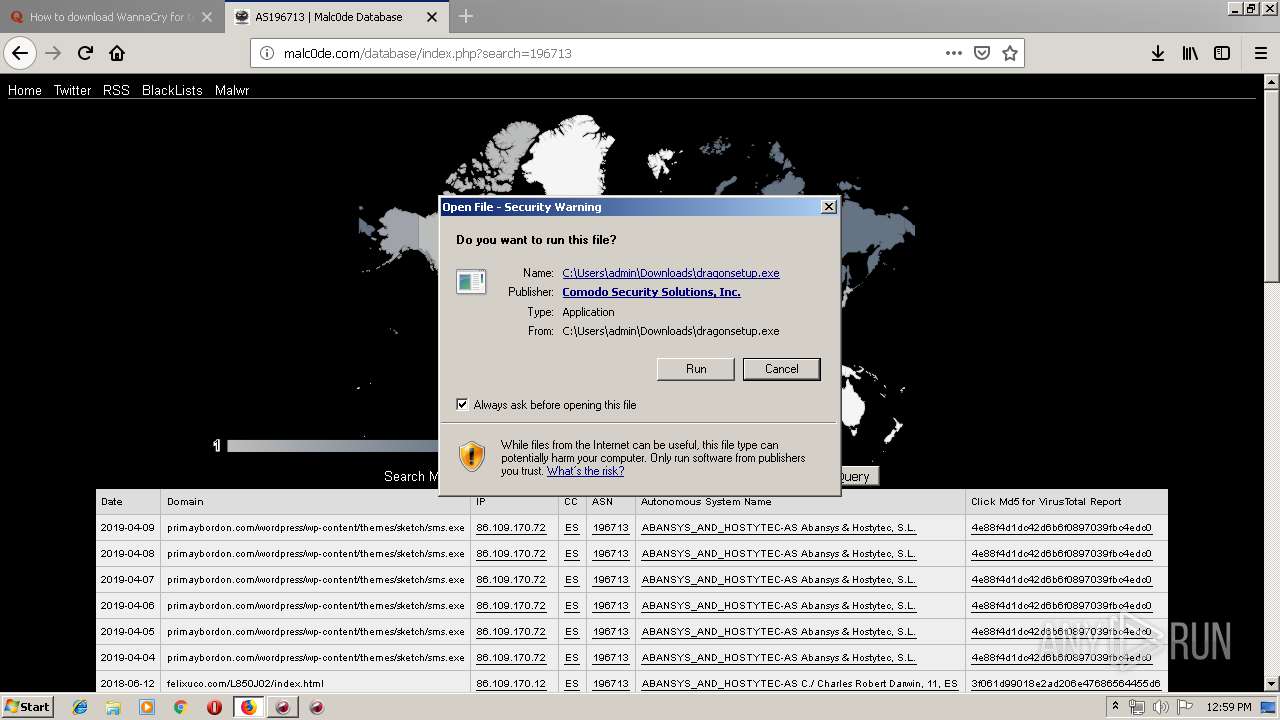Open the Downloads panel

pos(1157,53)
